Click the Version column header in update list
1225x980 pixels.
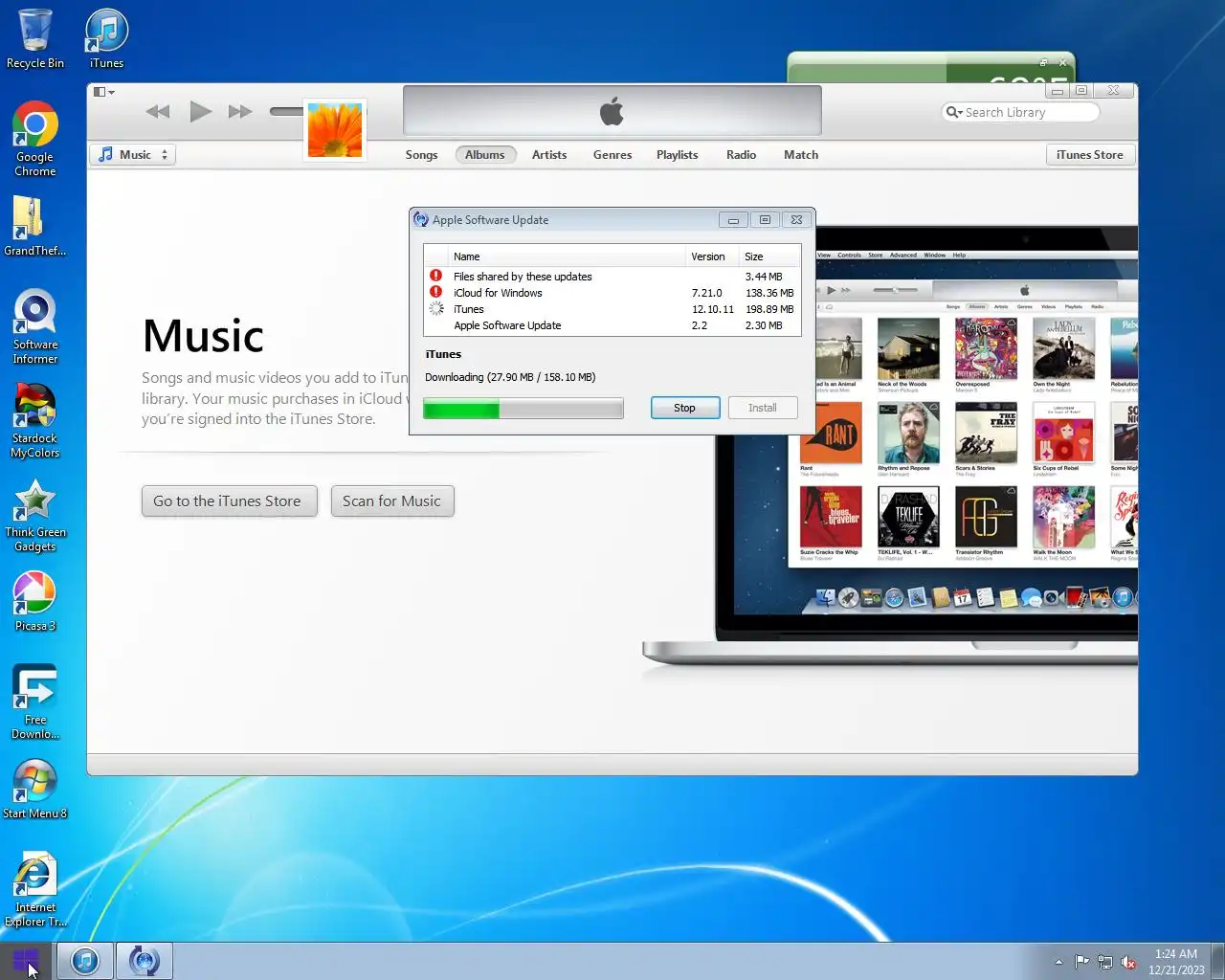(713, 256)
